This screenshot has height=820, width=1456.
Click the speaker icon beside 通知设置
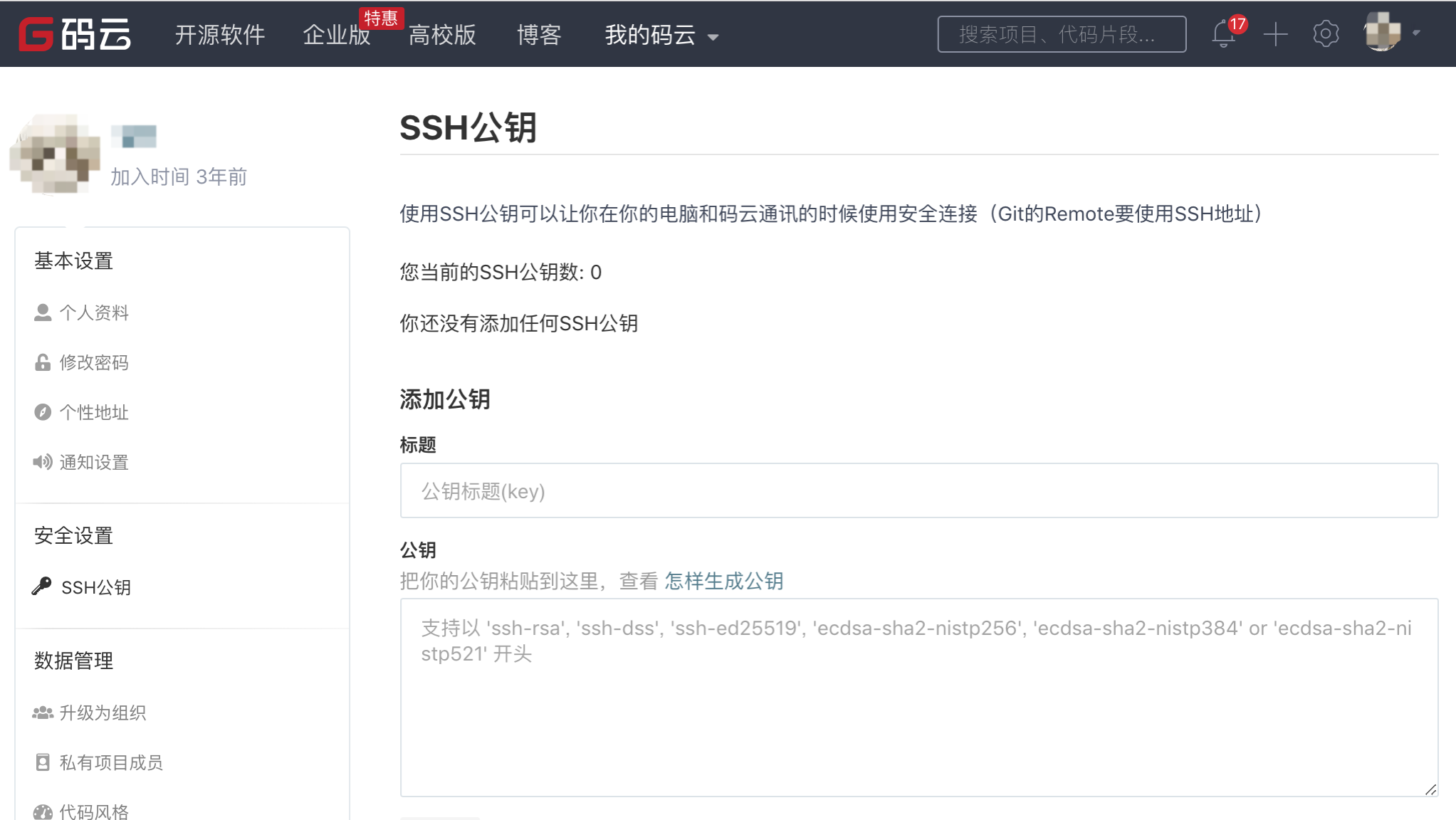click(42, 462)
